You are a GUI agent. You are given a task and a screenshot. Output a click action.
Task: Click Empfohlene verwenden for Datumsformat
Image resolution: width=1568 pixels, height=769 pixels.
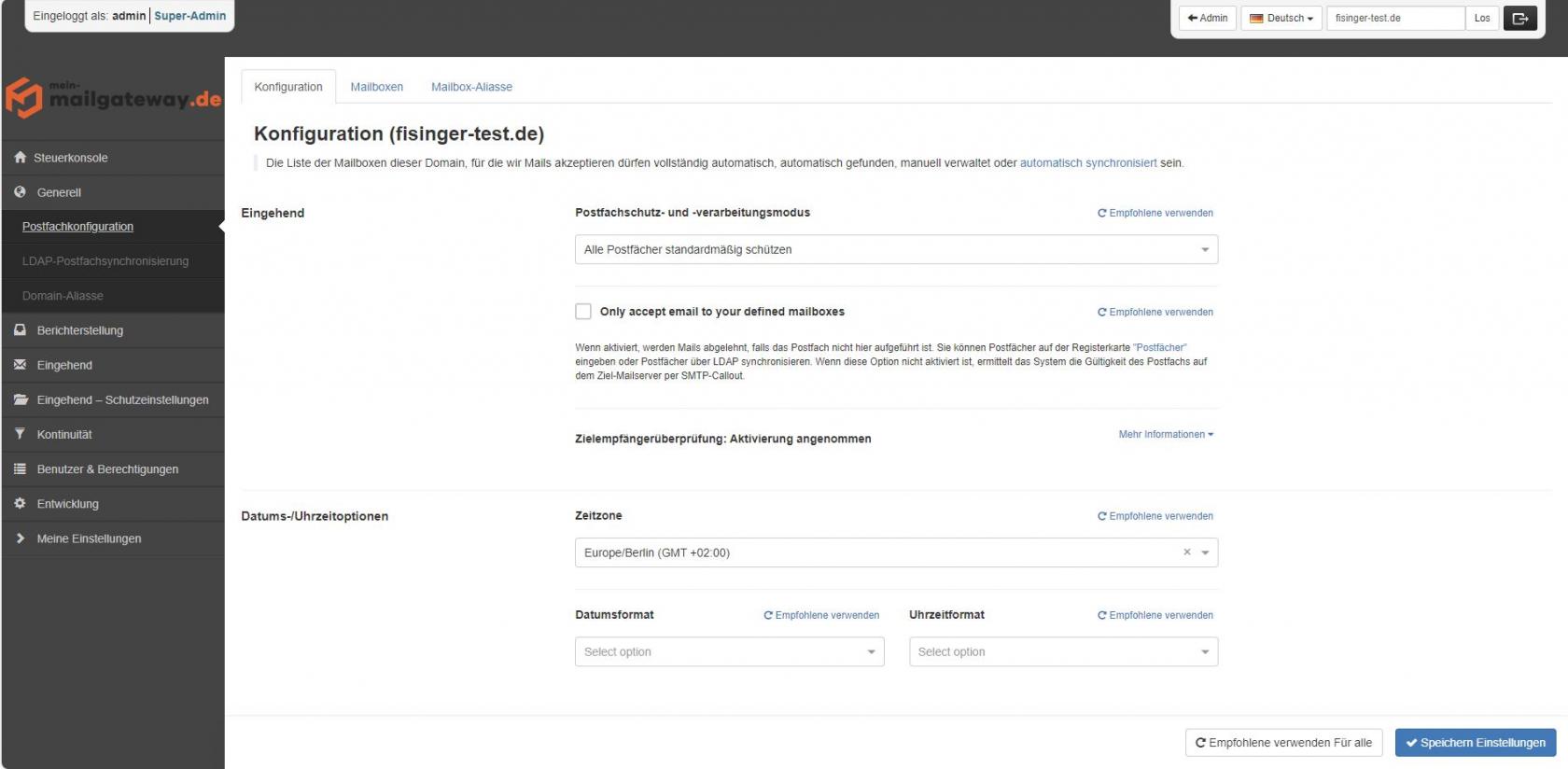[x=821, y=615]
